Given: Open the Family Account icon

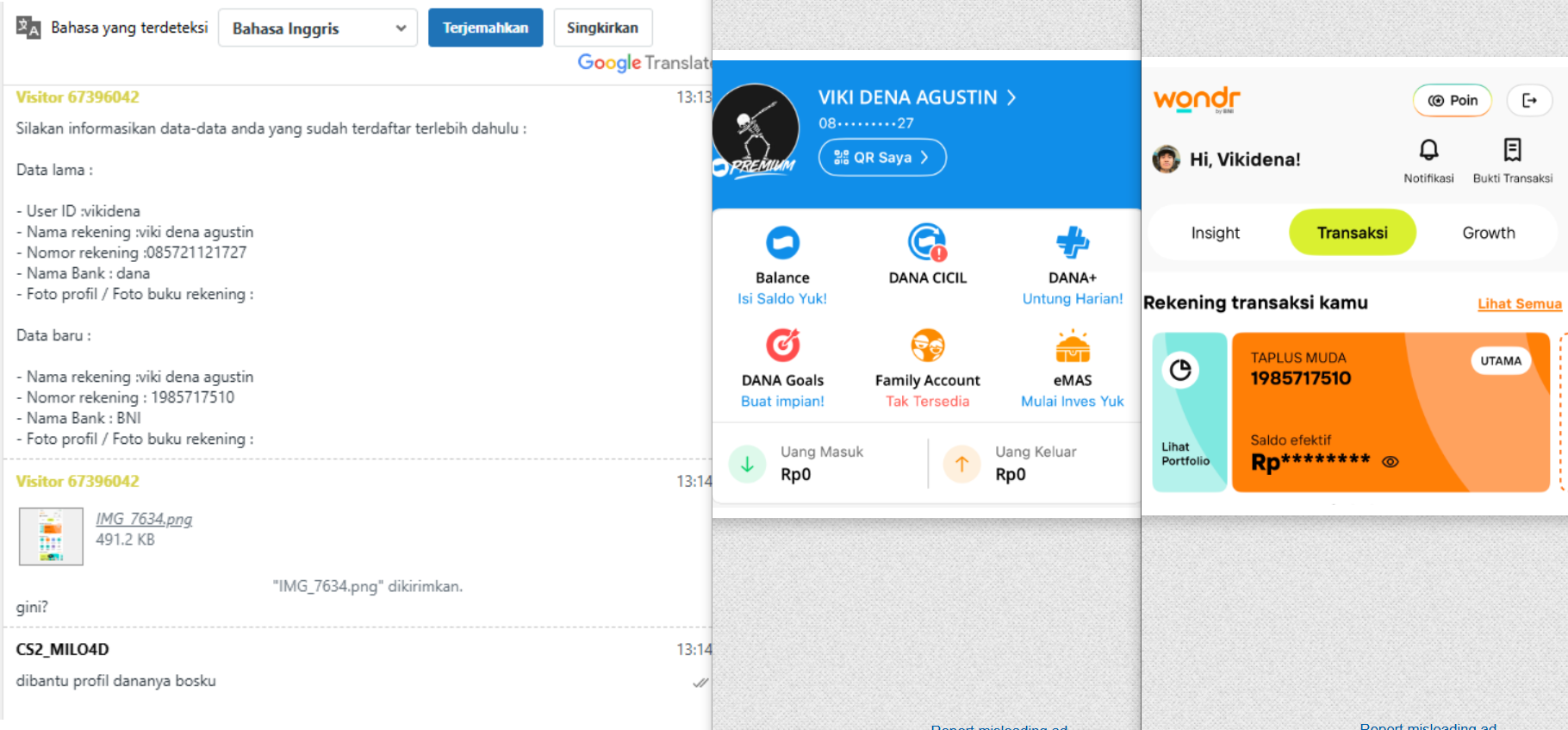Looking at the screenshot, I should (928, 345).
